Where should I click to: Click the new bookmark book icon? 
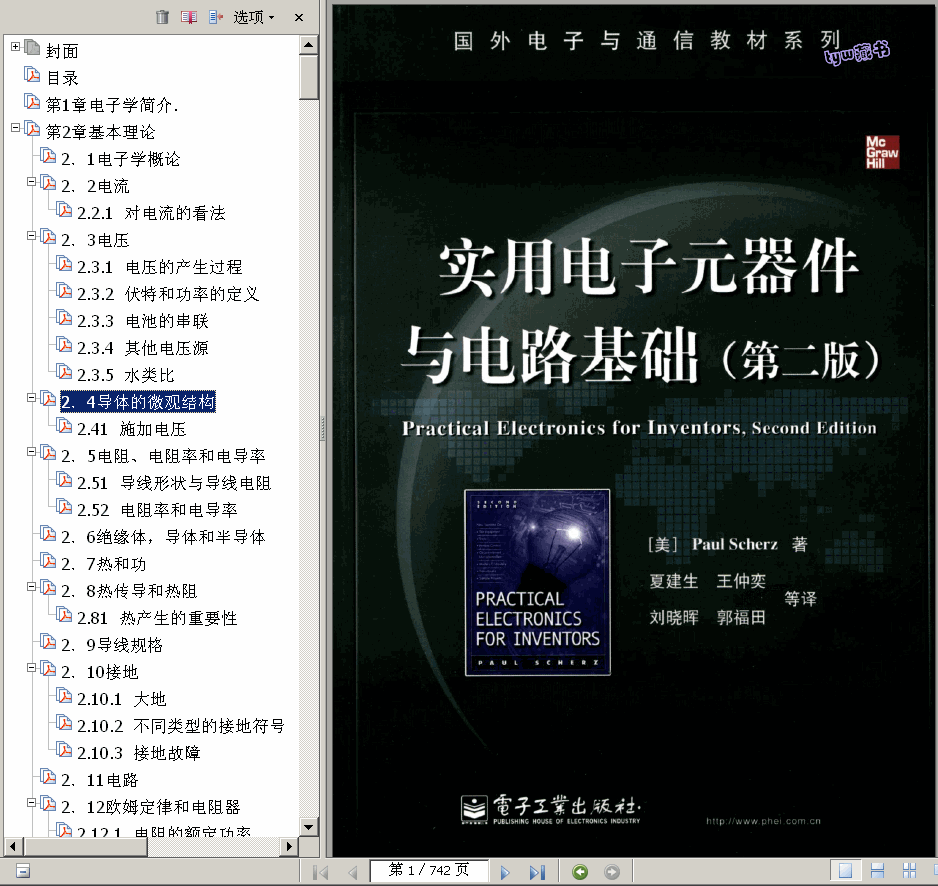[189, 17]
